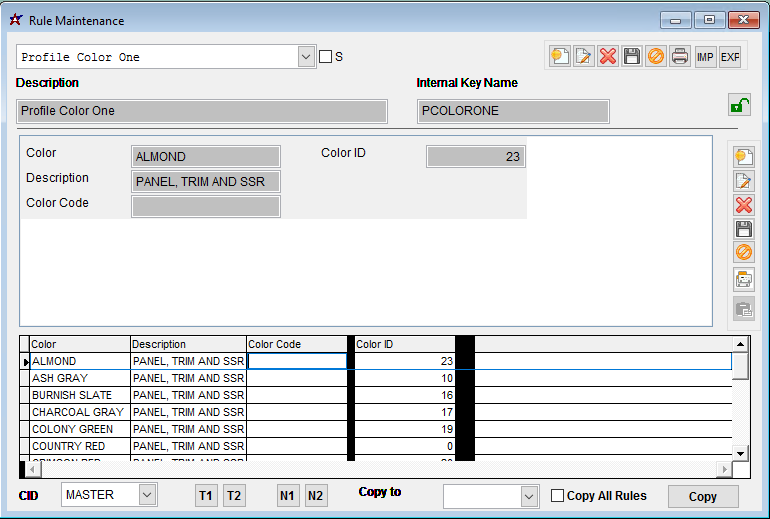Cancel detail edit via side panel cancel icon

pos(744,253)
